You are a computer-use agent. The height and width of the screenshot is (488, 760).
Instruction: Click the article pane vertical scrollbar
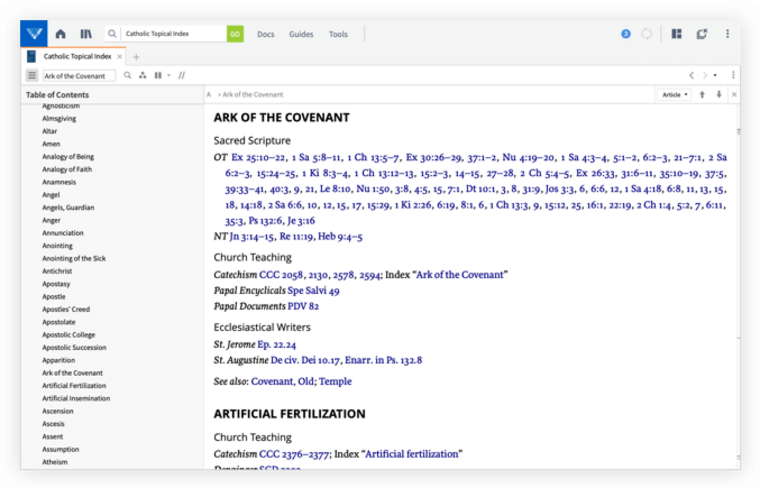[738, 286]
